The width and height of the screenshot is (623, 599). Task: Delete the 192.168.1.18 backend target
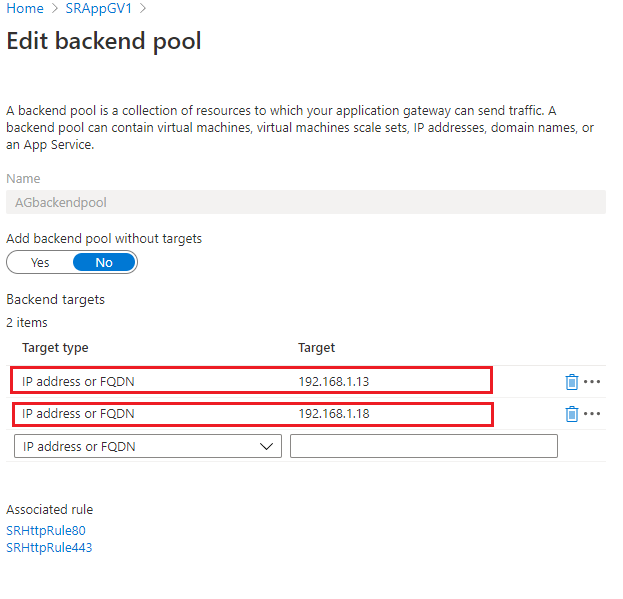click(x=571, y=413)
